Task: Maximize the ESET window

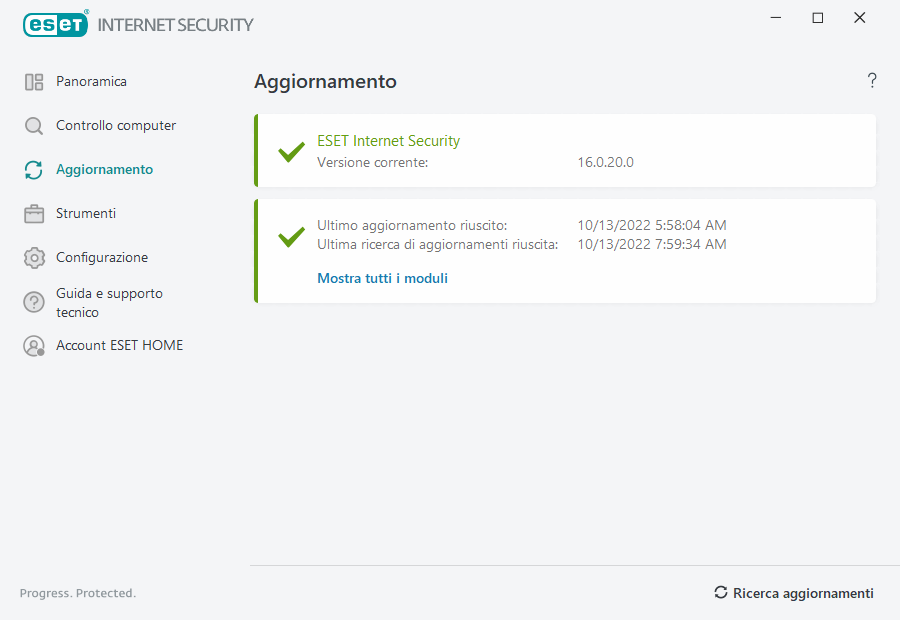Action: [x=818, y=18]
